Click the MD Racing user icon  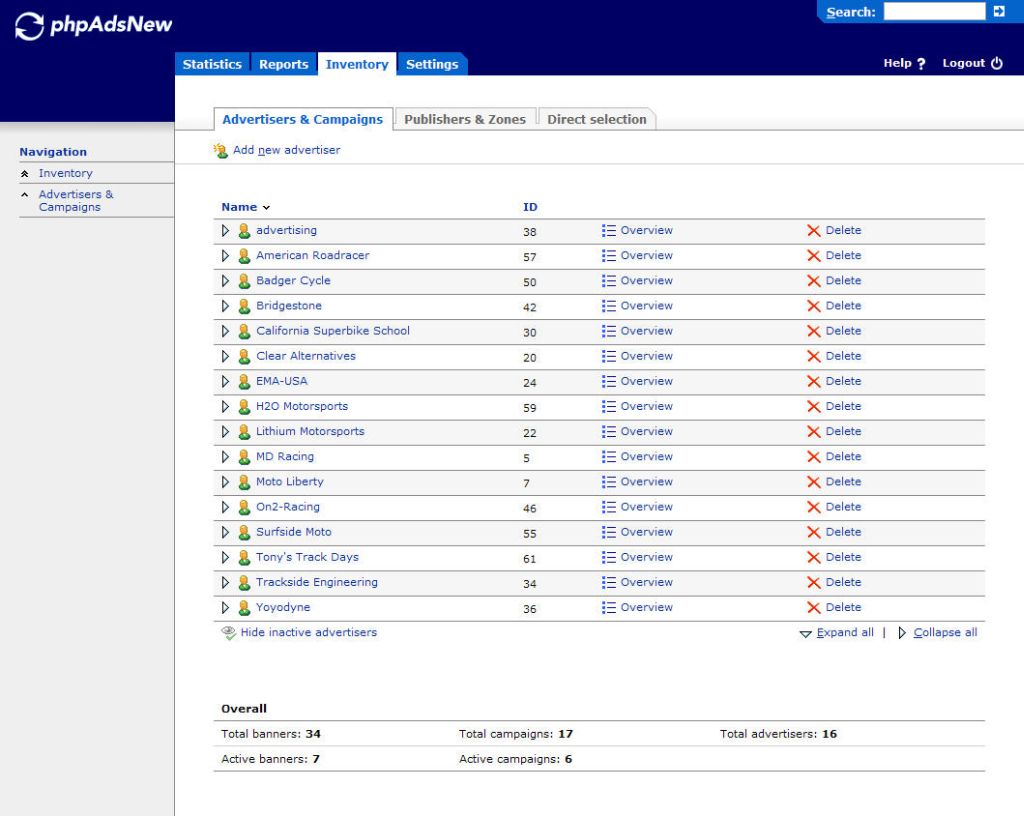pyautogui.click(x=244, y=457)
